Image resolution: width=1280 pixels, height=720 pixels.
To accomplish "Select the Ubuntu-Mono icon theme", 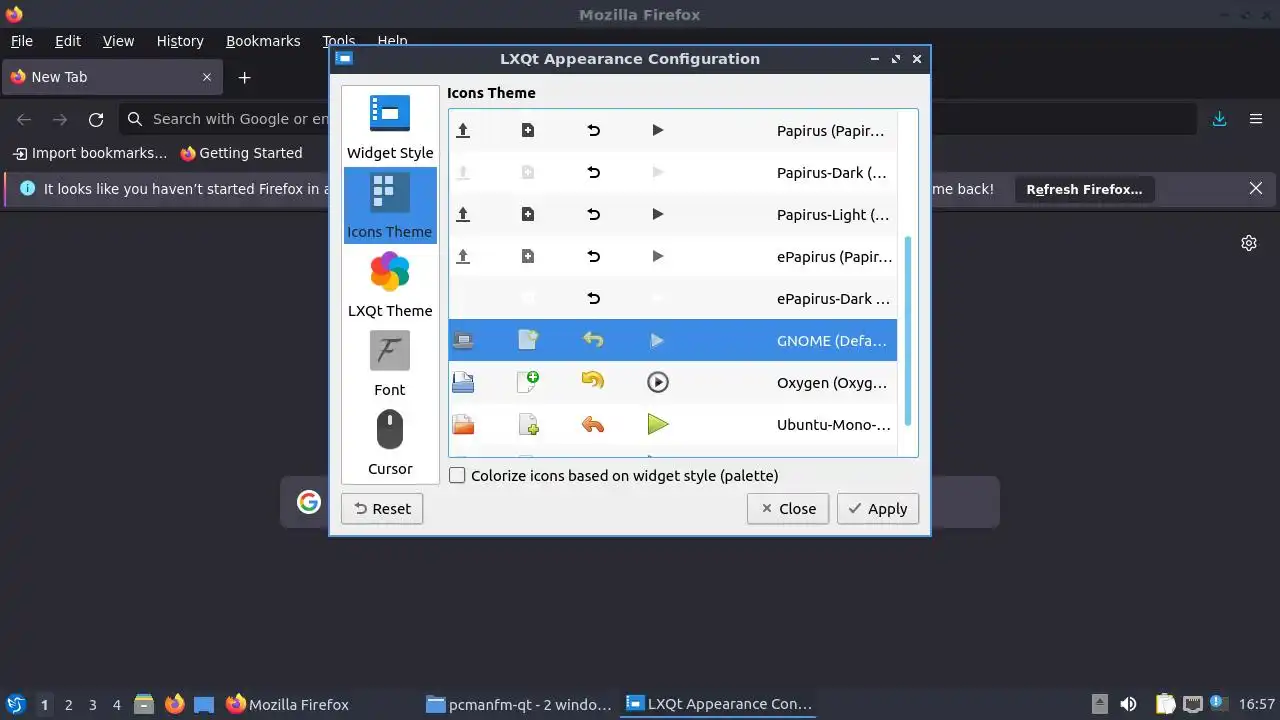I will 672,424.
